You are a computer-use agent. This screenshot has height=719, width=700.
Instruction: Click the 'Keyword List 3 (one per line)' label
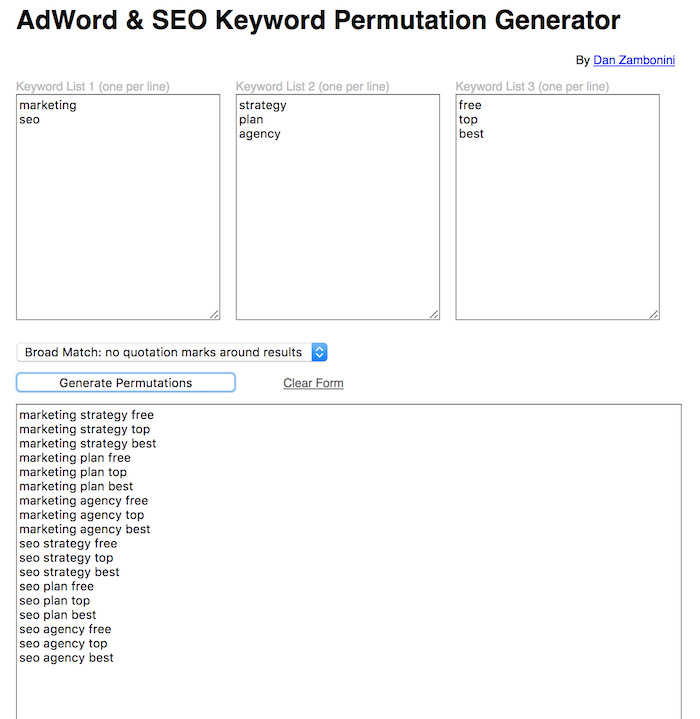(x=533, y=87)
